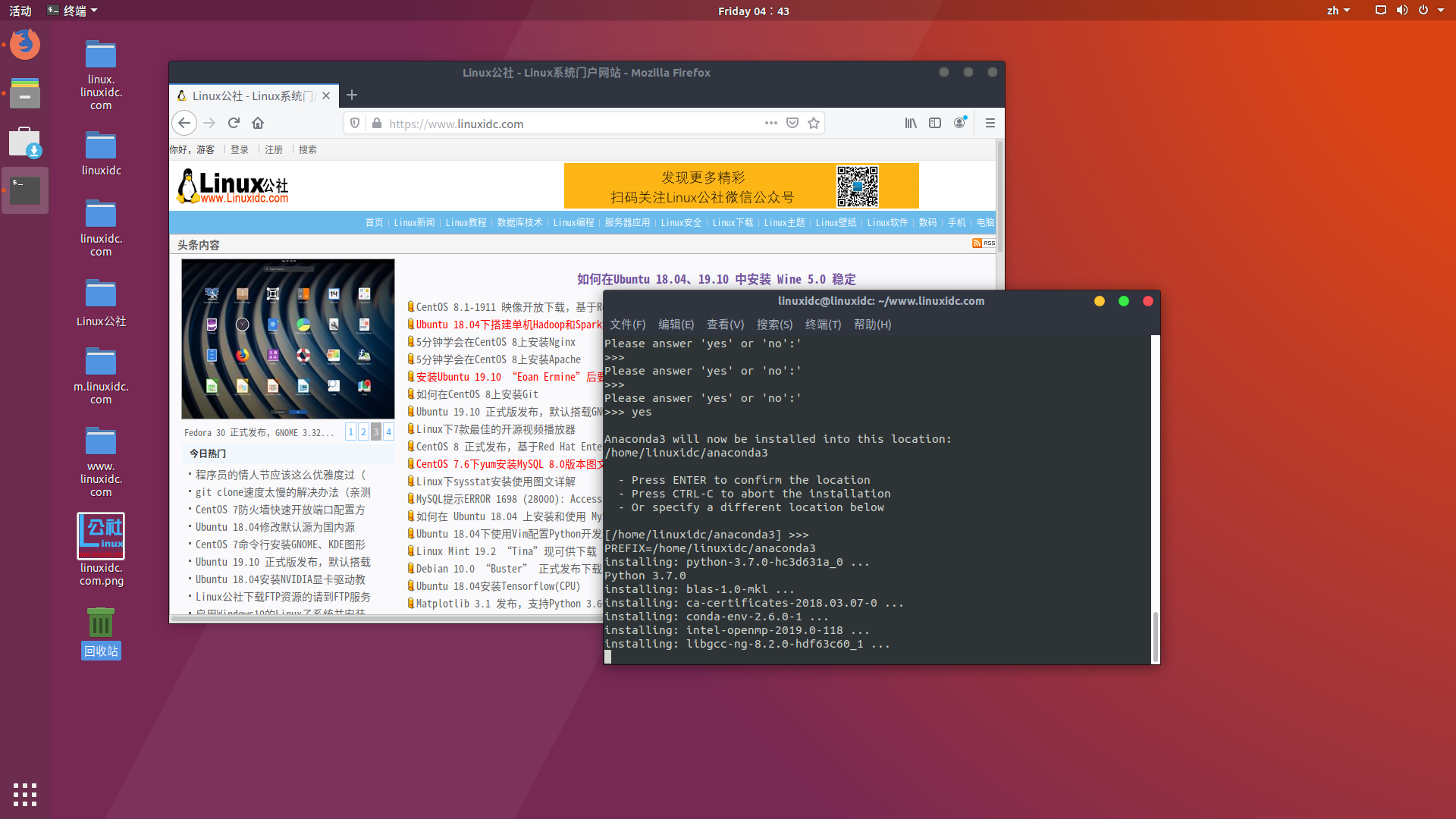Open the Wine 5.0 installation headline
1456x819 pixels.
click(715, 279)
